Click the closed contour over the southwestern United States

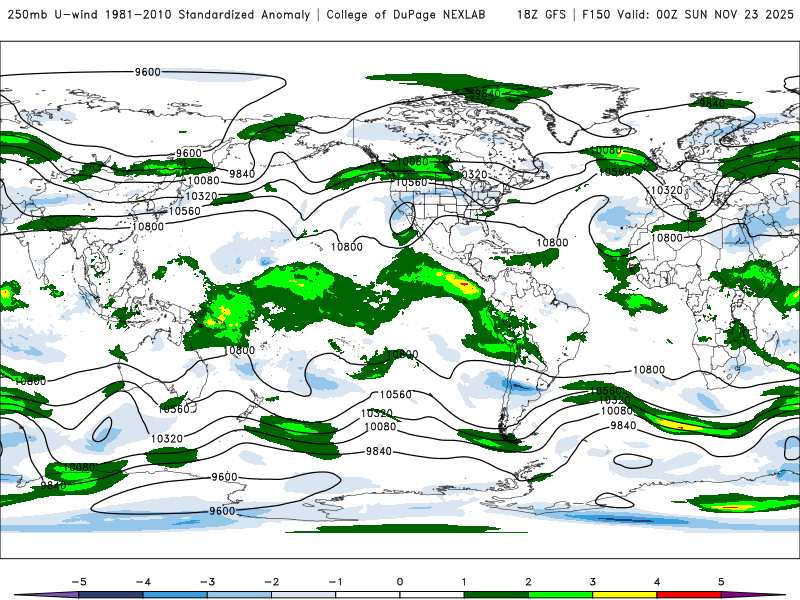click(x=403, y=218)
